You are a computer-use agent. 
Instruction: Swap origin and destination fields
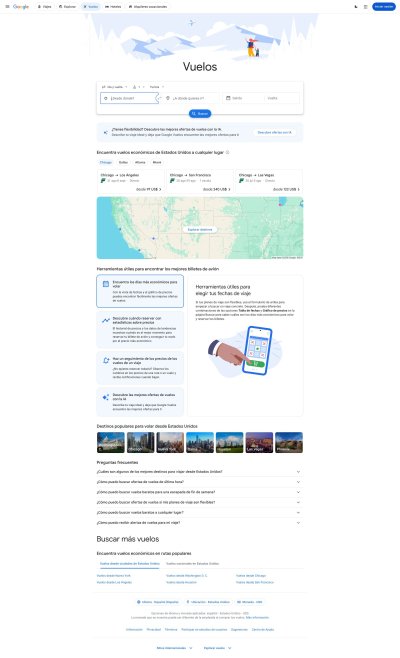(x=159, y=98)
